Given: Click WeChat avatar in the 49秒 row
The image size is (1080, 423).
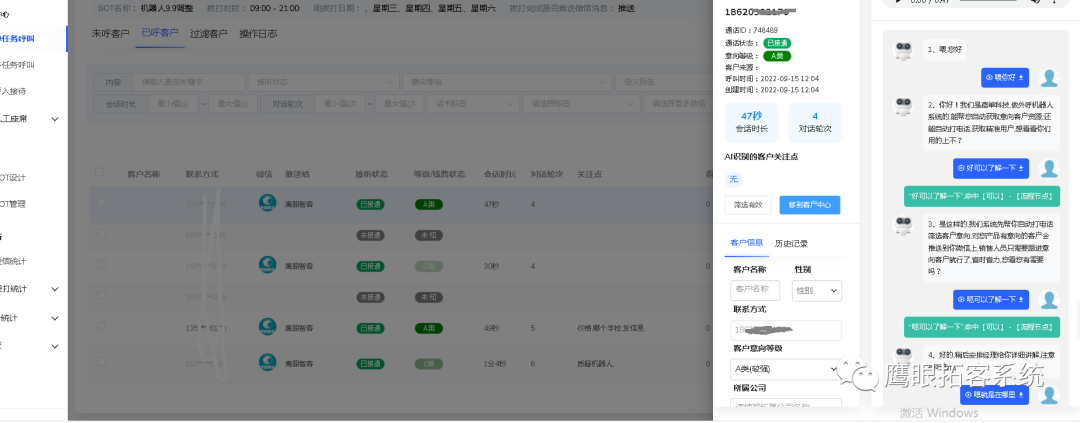Looking at the screenshot, I should 267,327.
